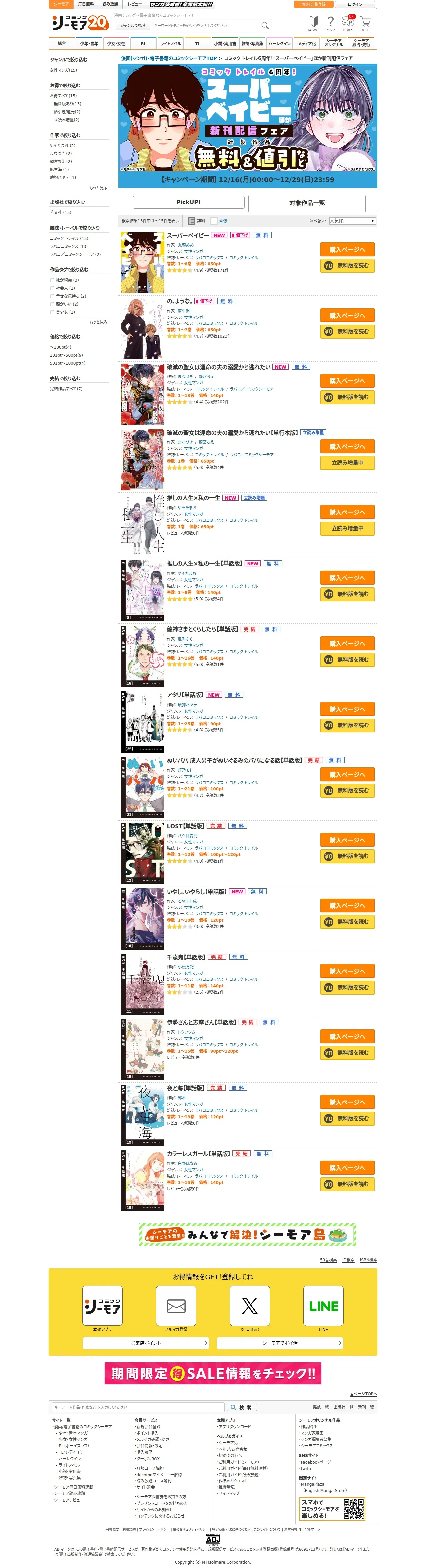Click the search magnifier icon in header
This screenshot has width=426, height=1568.
pyautogui.click(x=264, y=26)
